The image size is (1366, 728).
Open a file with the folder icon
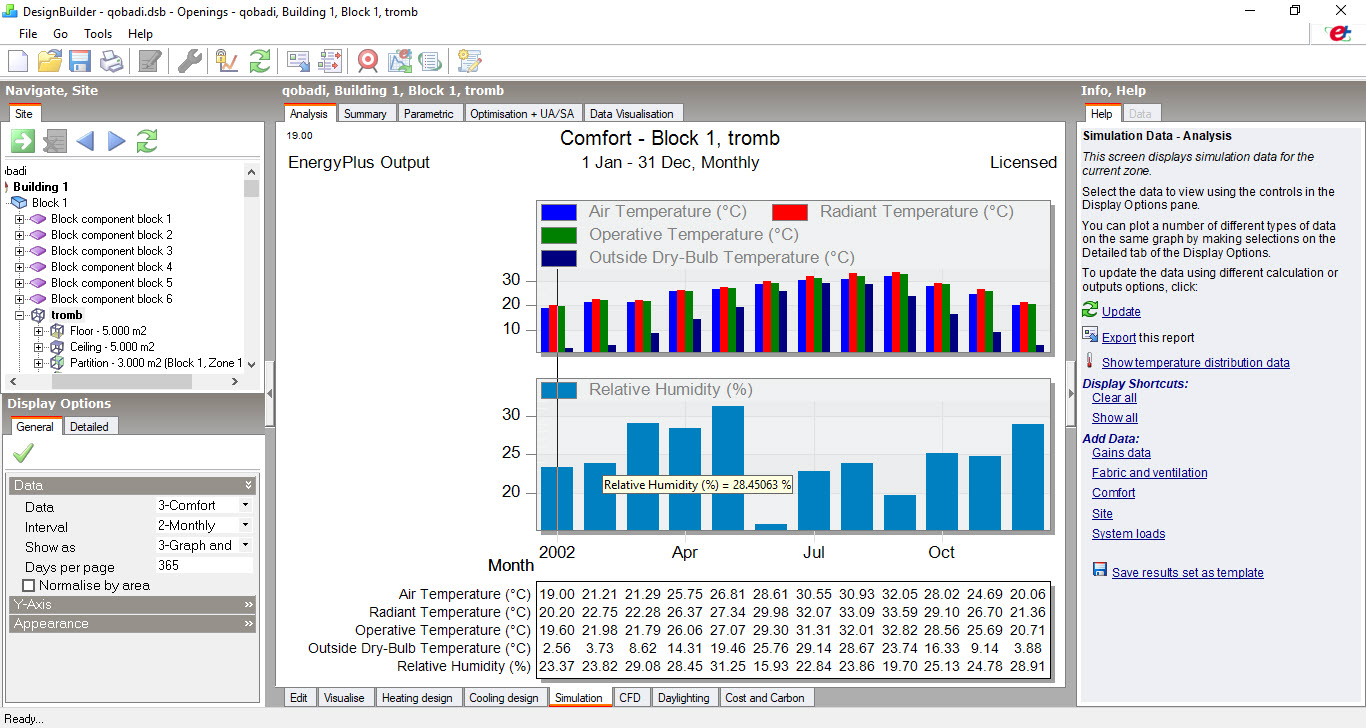(x=49, y=61)
